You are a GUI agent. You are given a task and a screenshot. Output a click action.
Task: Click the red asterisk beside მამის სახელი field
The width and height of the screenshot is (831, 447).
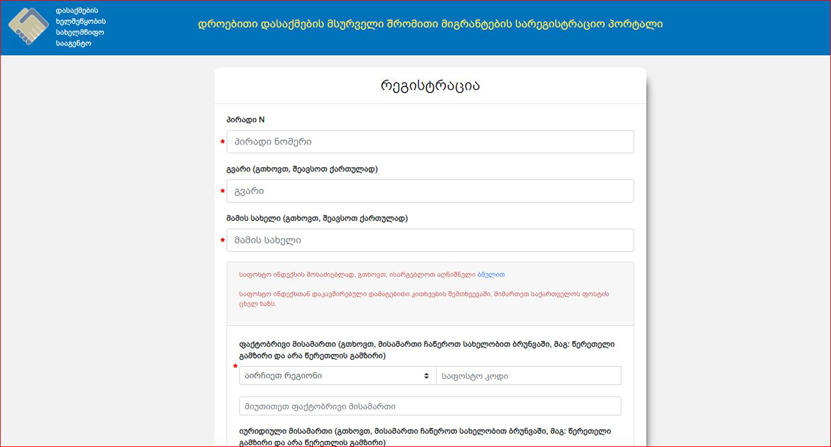click(x=222, y=240)
